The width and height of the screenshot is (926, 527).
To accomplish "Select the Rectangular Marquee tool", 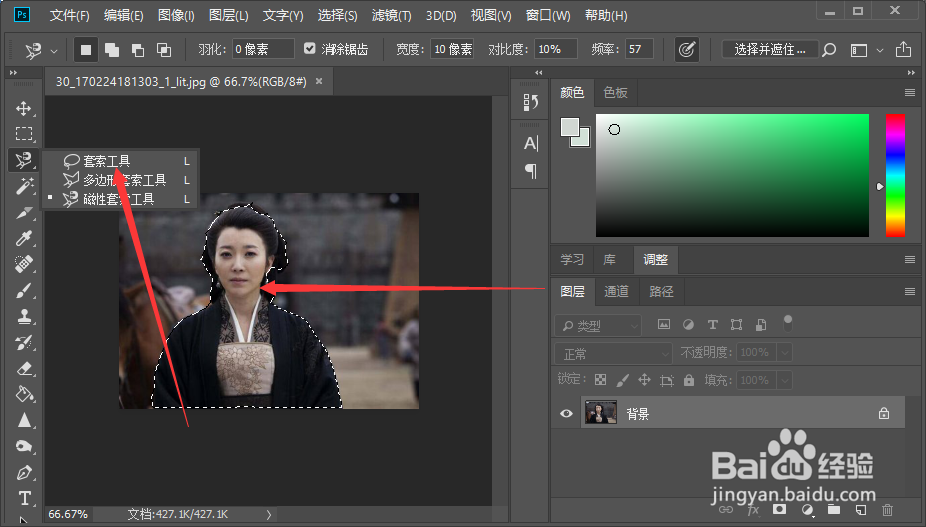I will pos(24,134).
